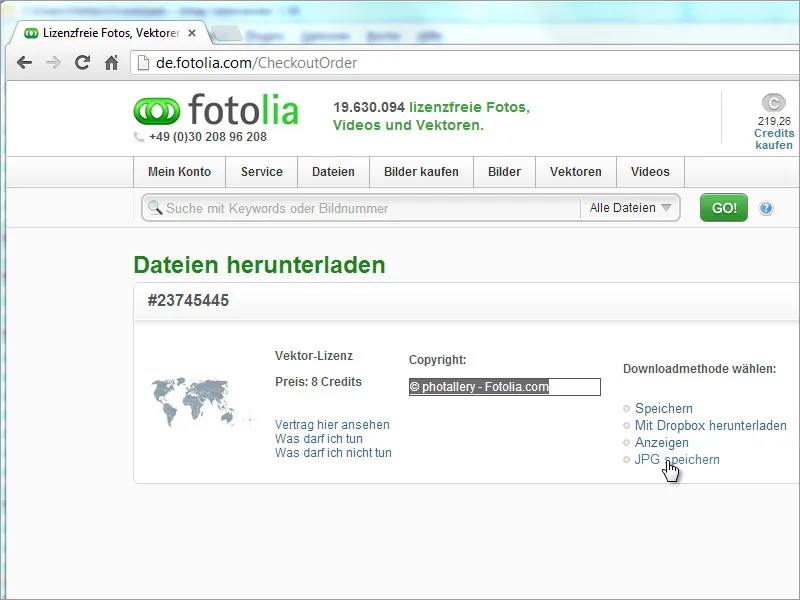Click the keyword search input field
800x600 pixels.
361,208
